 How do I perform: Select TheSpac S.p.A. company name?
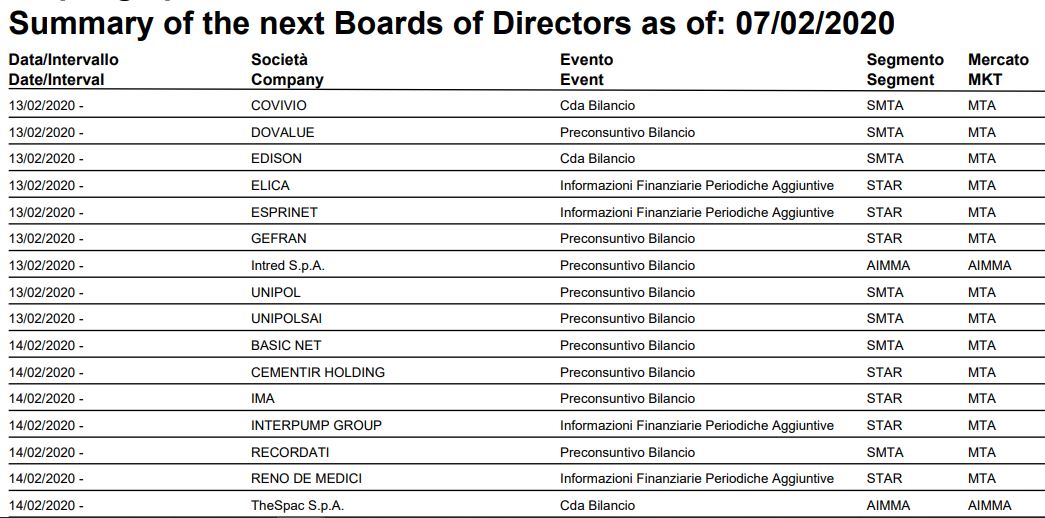[x=297, y=505]
